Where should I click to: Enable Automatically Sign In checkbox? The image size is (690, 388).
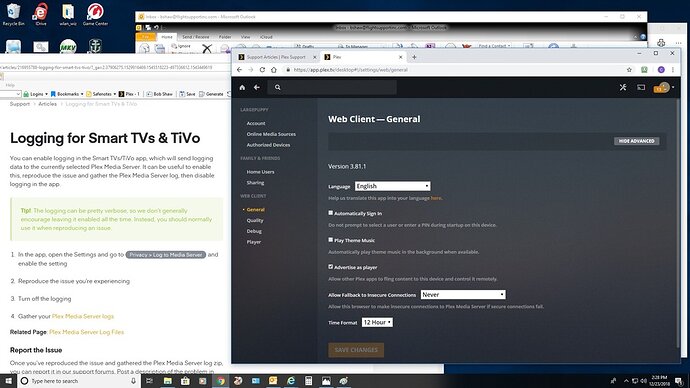pos(330,213)
